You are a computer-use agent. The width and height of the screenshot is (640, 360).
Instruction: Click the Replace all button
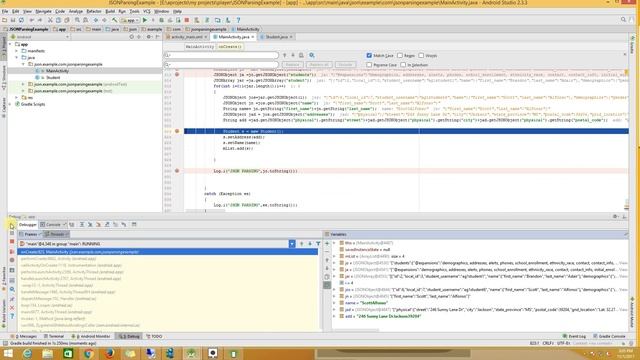coord(319,64)
